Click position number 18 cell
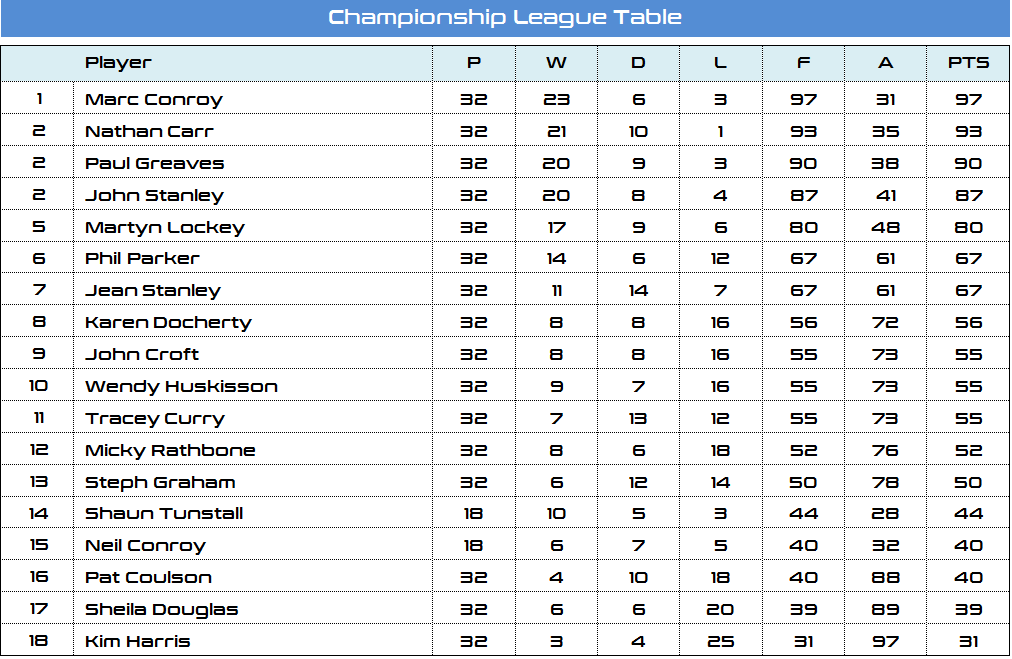 pyautogui.click(x=38, y=641)
